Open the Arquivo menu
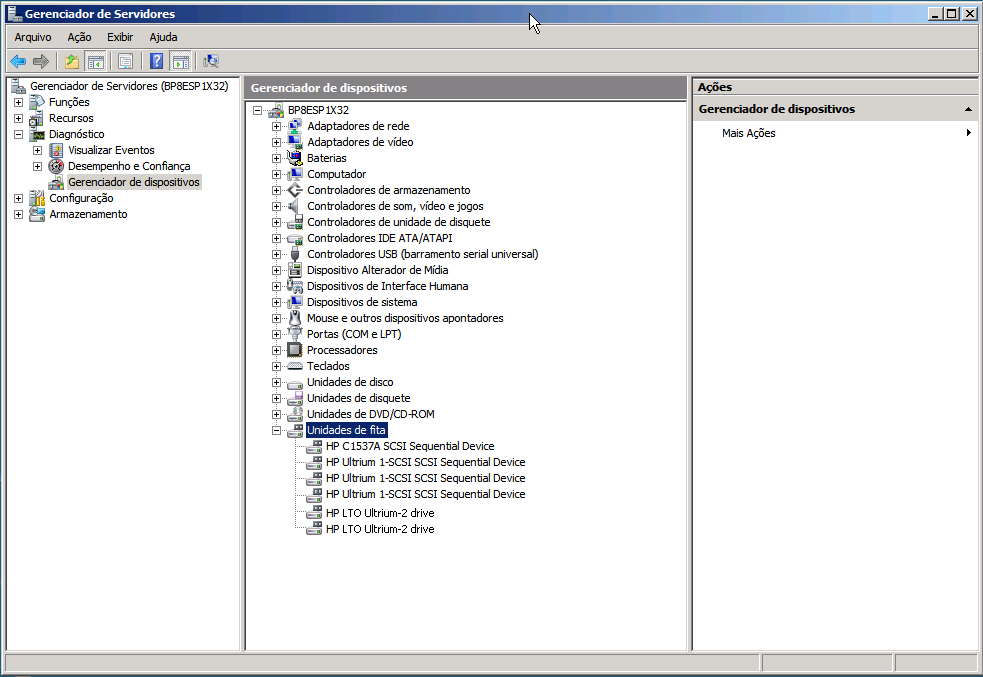Image resolution: width=983 pixels, height=677 pixels. point(33,37)
